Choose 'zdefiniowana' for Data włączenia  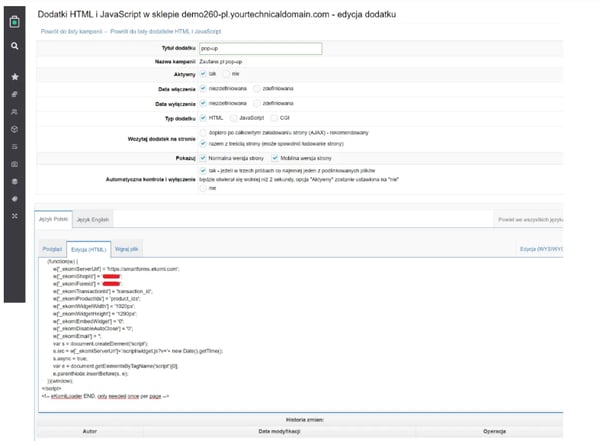coord(256,88)
